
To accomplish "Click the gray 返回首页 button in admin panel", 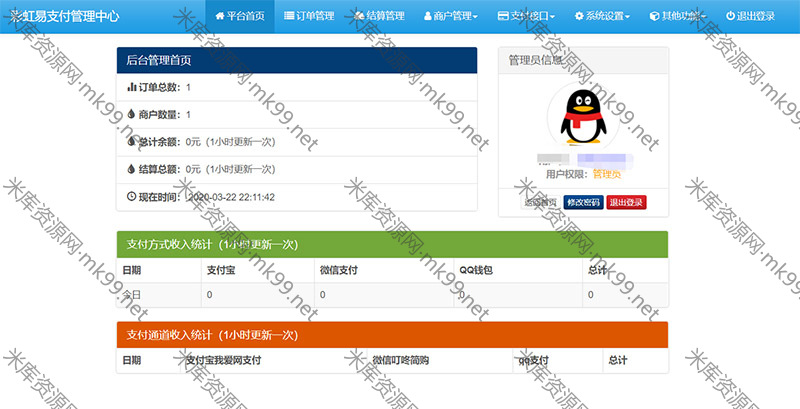I will pyautogui.click(x=541, y=202).
